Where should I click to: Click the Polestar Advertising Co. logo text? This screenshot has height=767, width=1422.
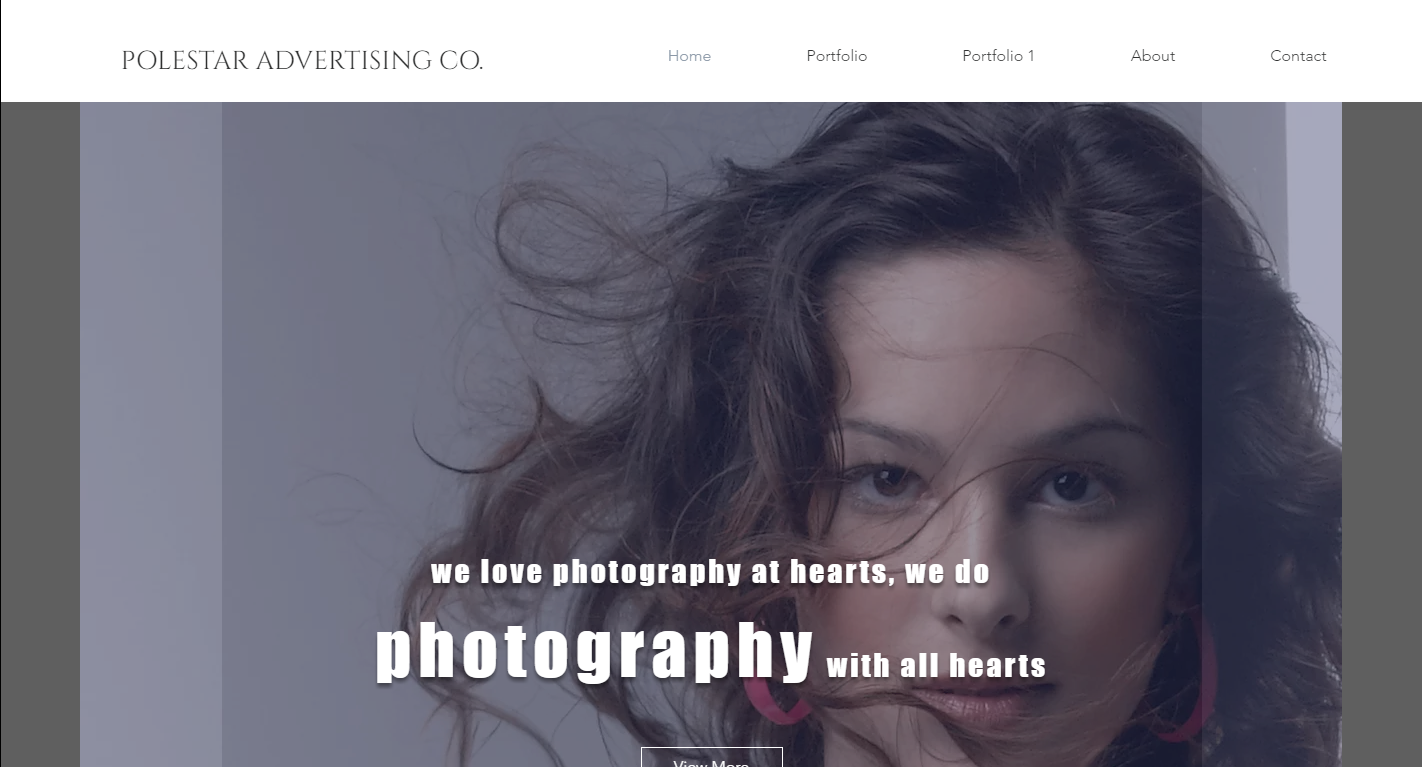[x=302, y=61]
